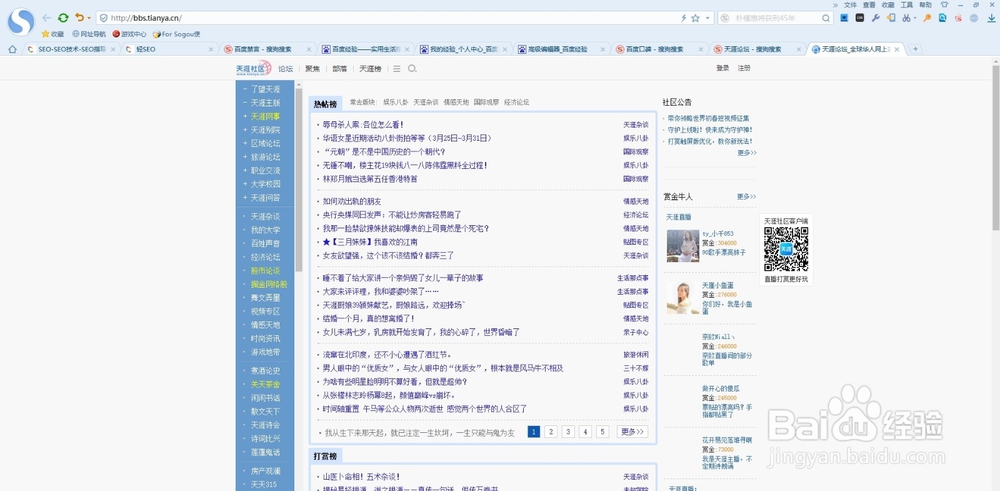
Task: Click the 天涯社区 logo
Action: click(x=254, y=68)
